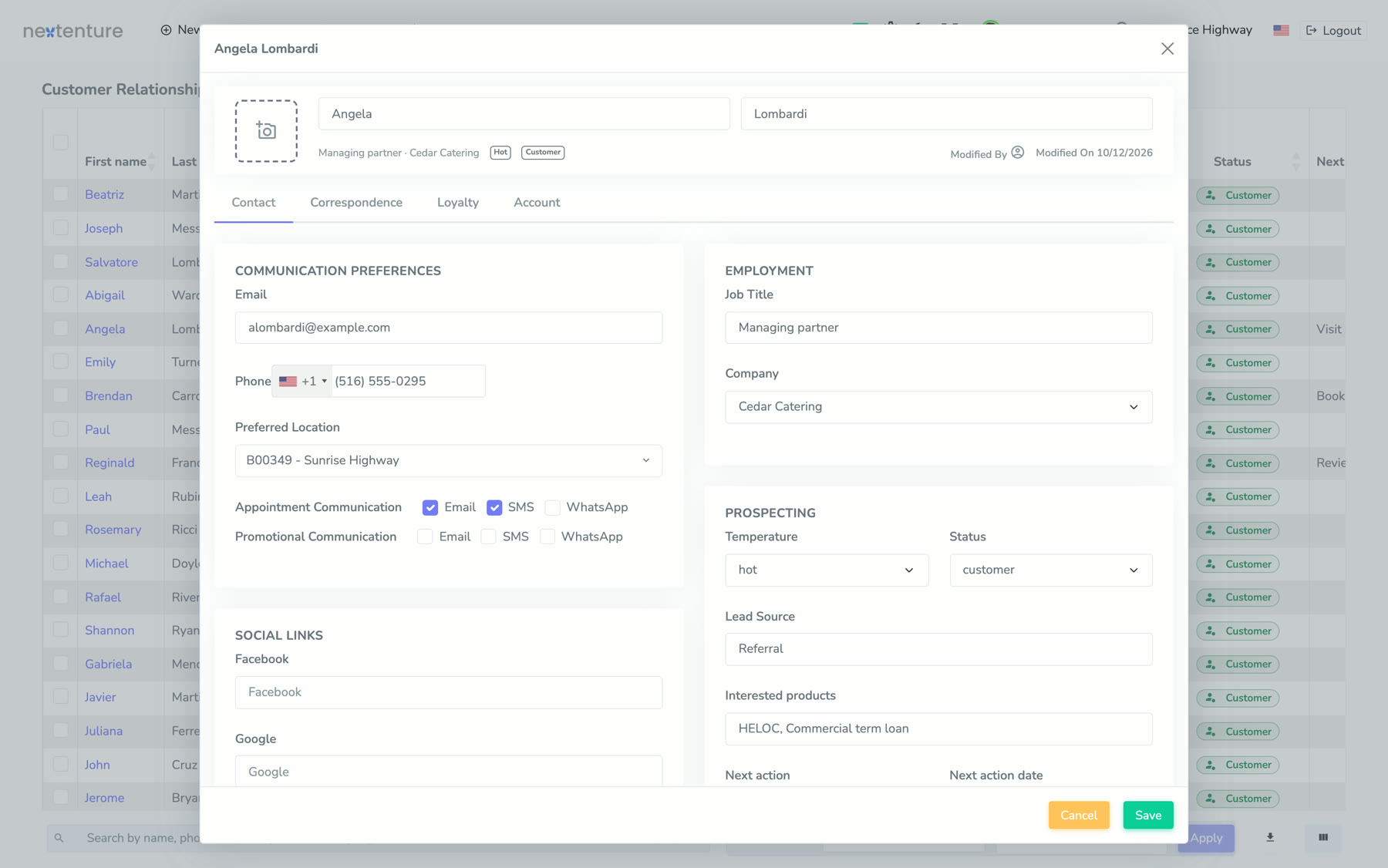Screen dimensions: 1388x868
Task: Open the phone country code flag selector
Action: click(x=302, y=381)
